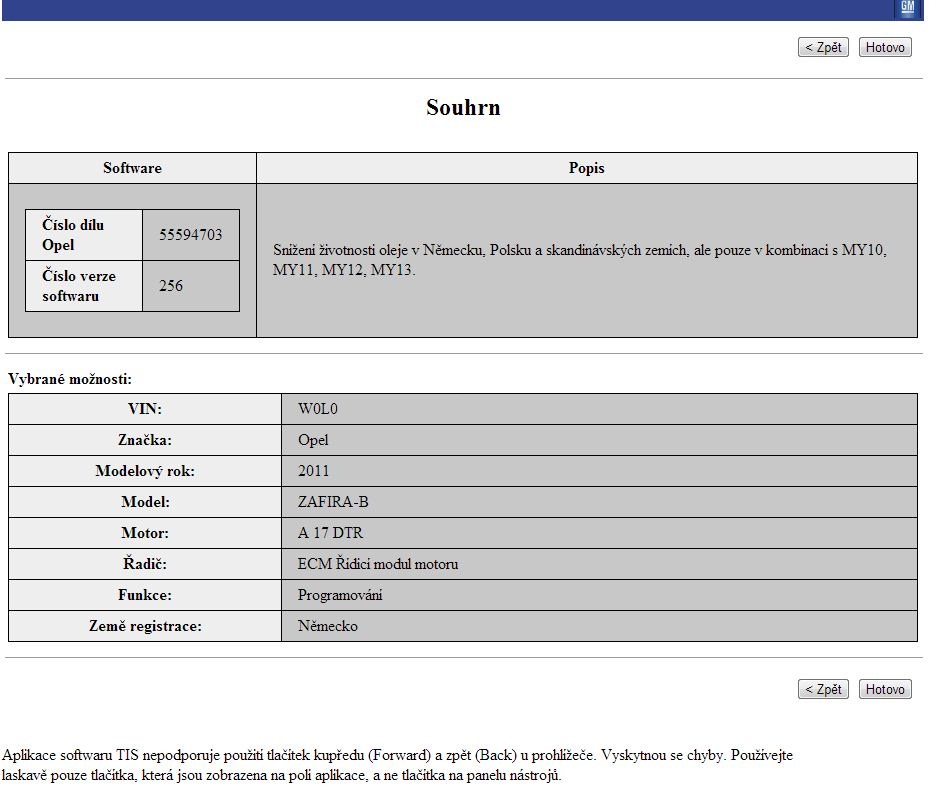The height and width of the screenshot is (801, 930).
Task: Click the Souhrn page heading
Action: pyautogui.click(x=463, y=108)
